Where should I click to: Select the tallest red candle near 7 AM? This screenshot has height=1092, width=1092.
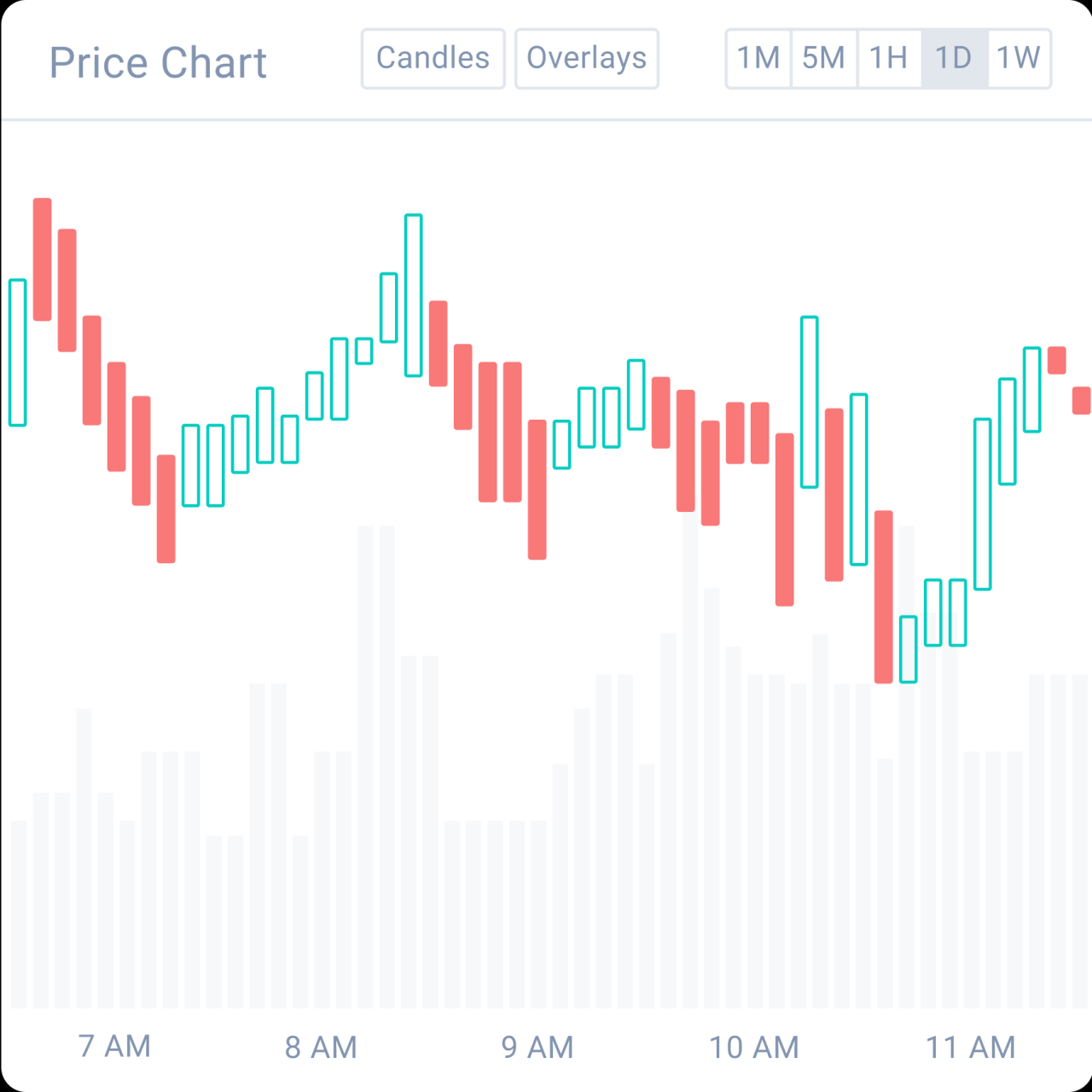[41, 260]
